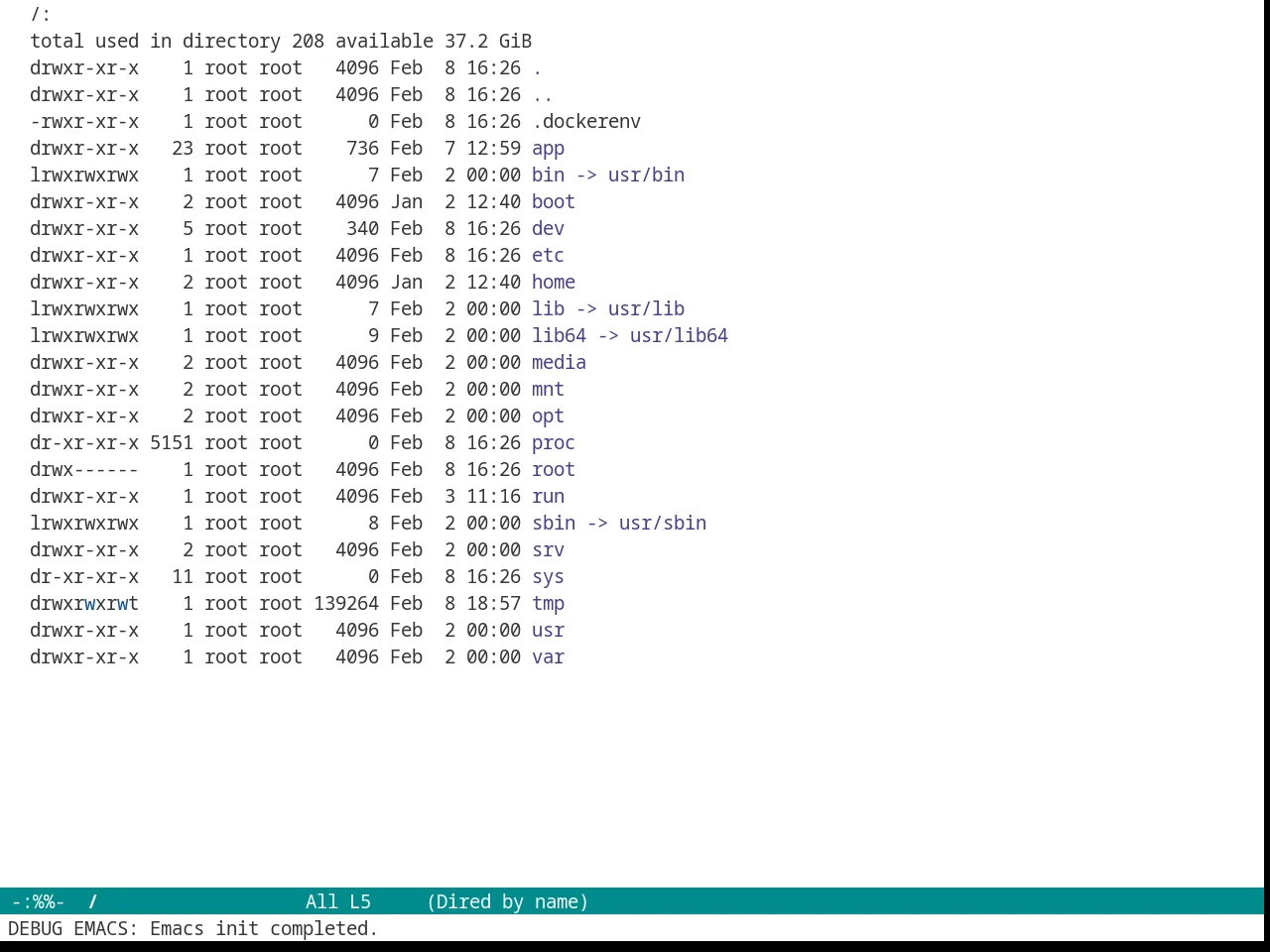1270x952 pixels.
Task: Open the etc directory
Action: point(548,255)
